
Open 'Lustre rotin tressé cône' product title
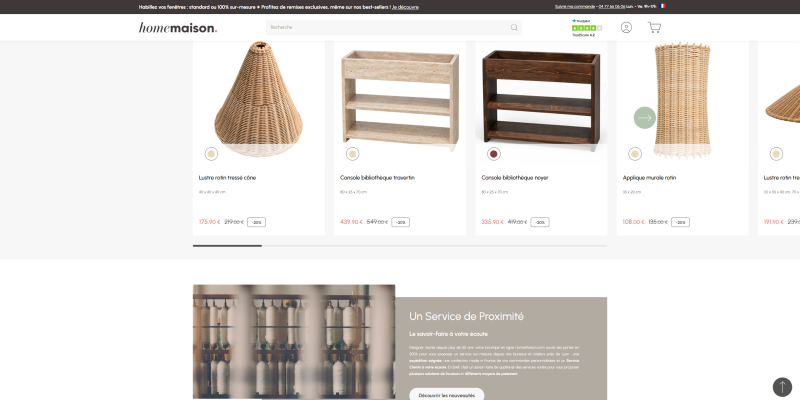point(228,178)
